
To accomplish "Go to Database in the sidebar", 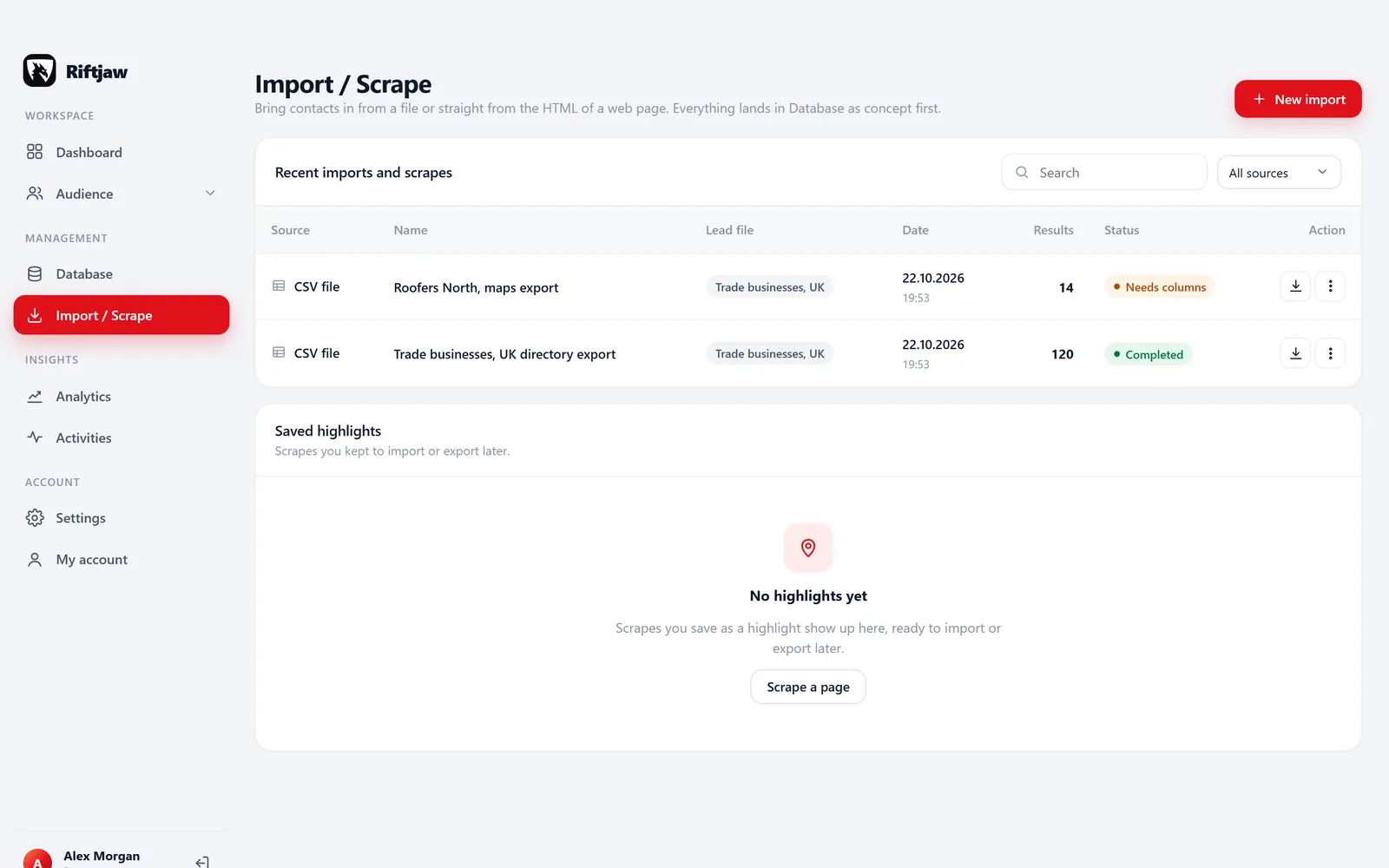I will coord(122,273).
